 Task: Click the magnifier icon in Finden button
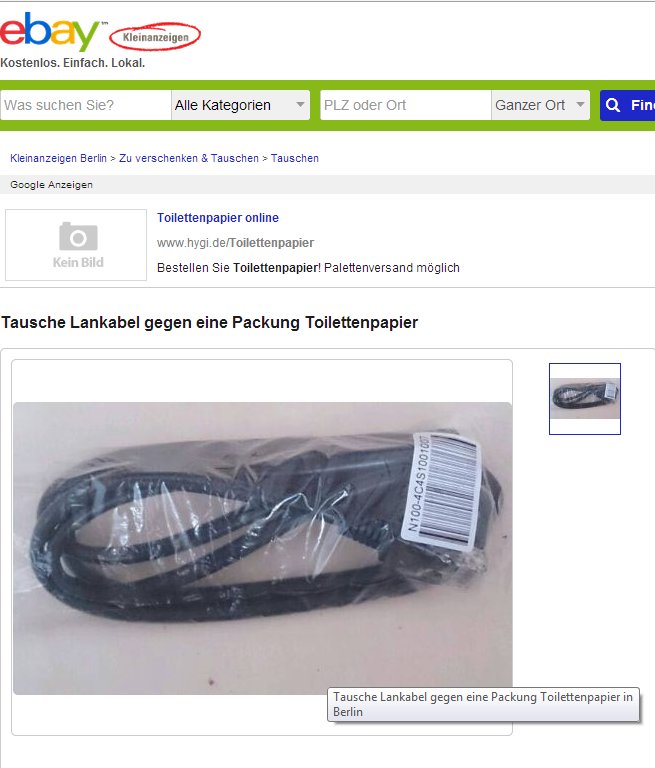pyautogui.click(x=613, y=105)
